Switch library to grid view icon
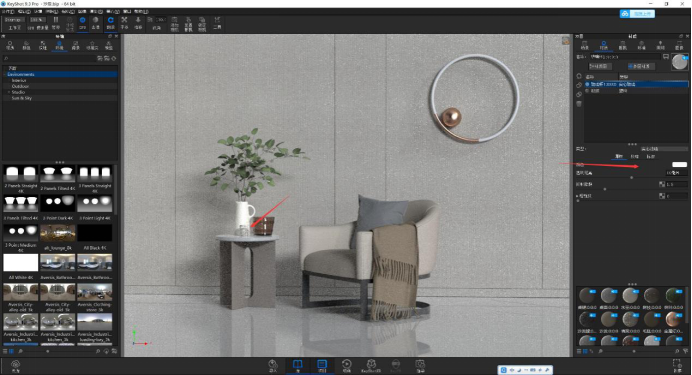 tap(11, 351)
